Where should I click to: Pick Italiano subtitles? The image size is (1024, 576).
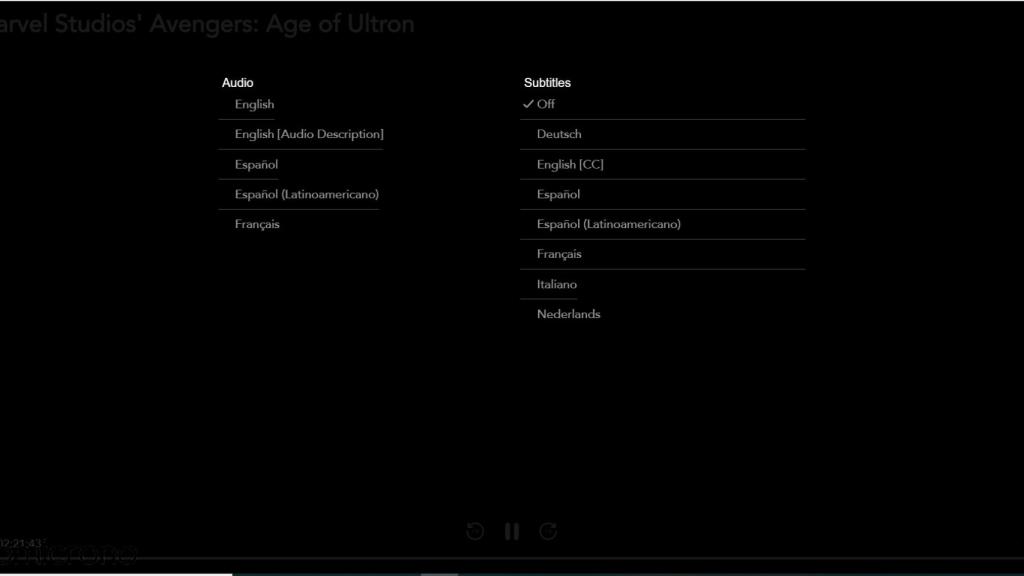(x=556, y=284)
